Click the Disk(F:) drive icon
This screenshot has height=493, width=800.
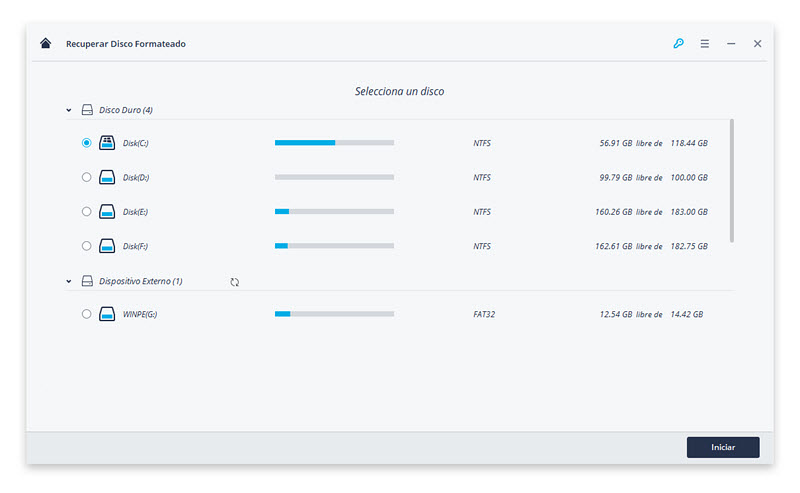[x=107, y=246]
